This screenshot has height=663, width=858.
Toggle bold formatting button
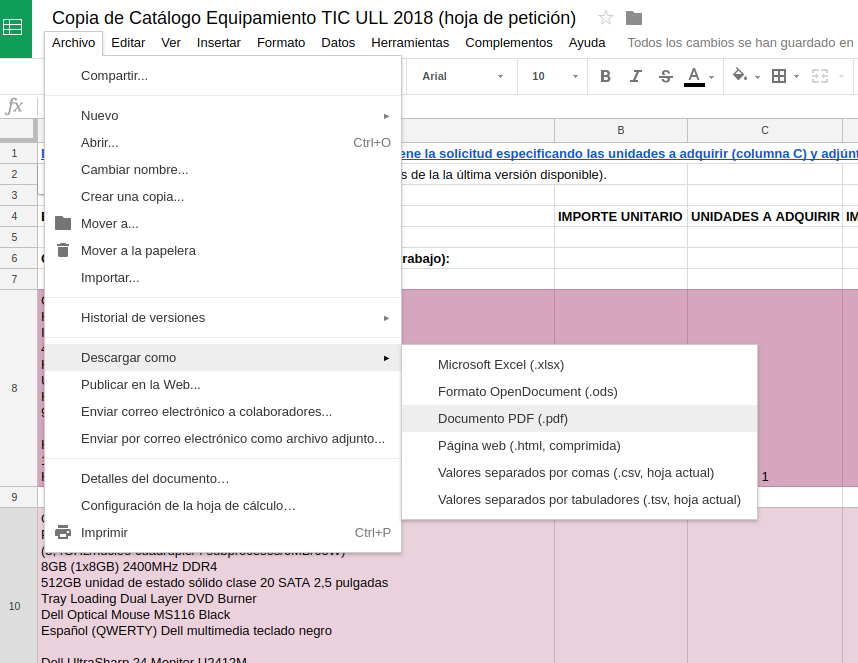pos(605,76)
